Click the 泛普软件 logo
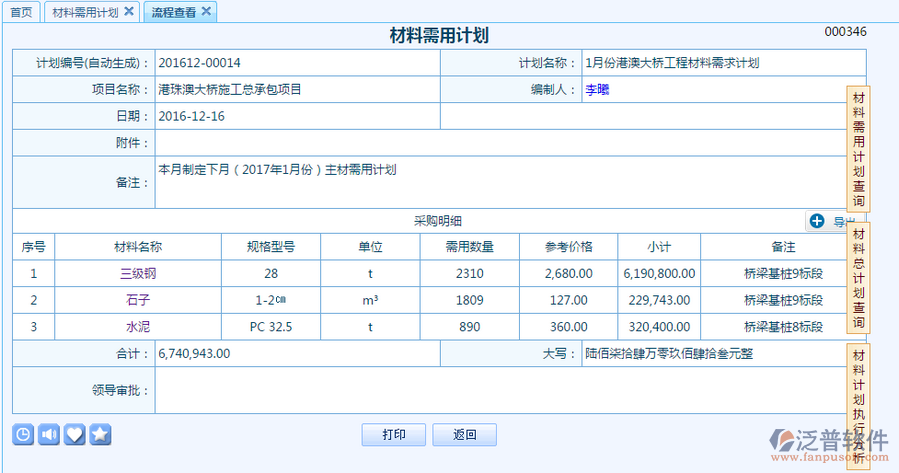 click(828, 443)
